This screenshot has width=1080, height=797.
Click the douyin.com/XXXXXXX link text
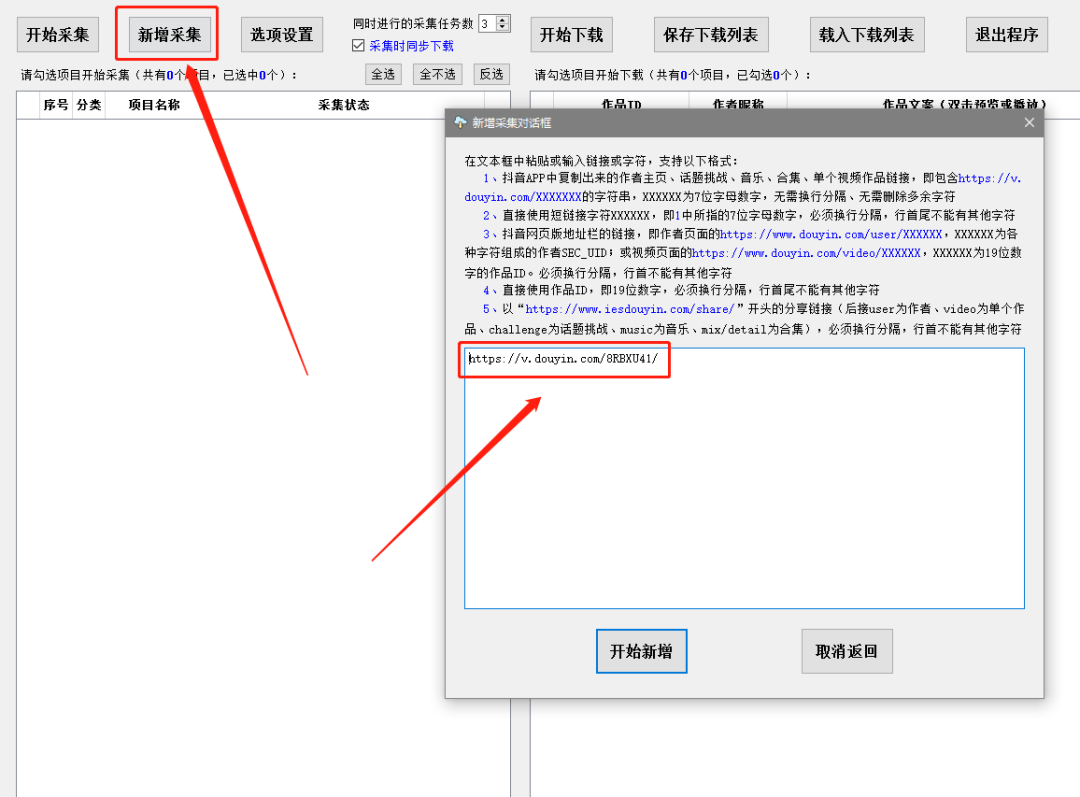[523, 197]
